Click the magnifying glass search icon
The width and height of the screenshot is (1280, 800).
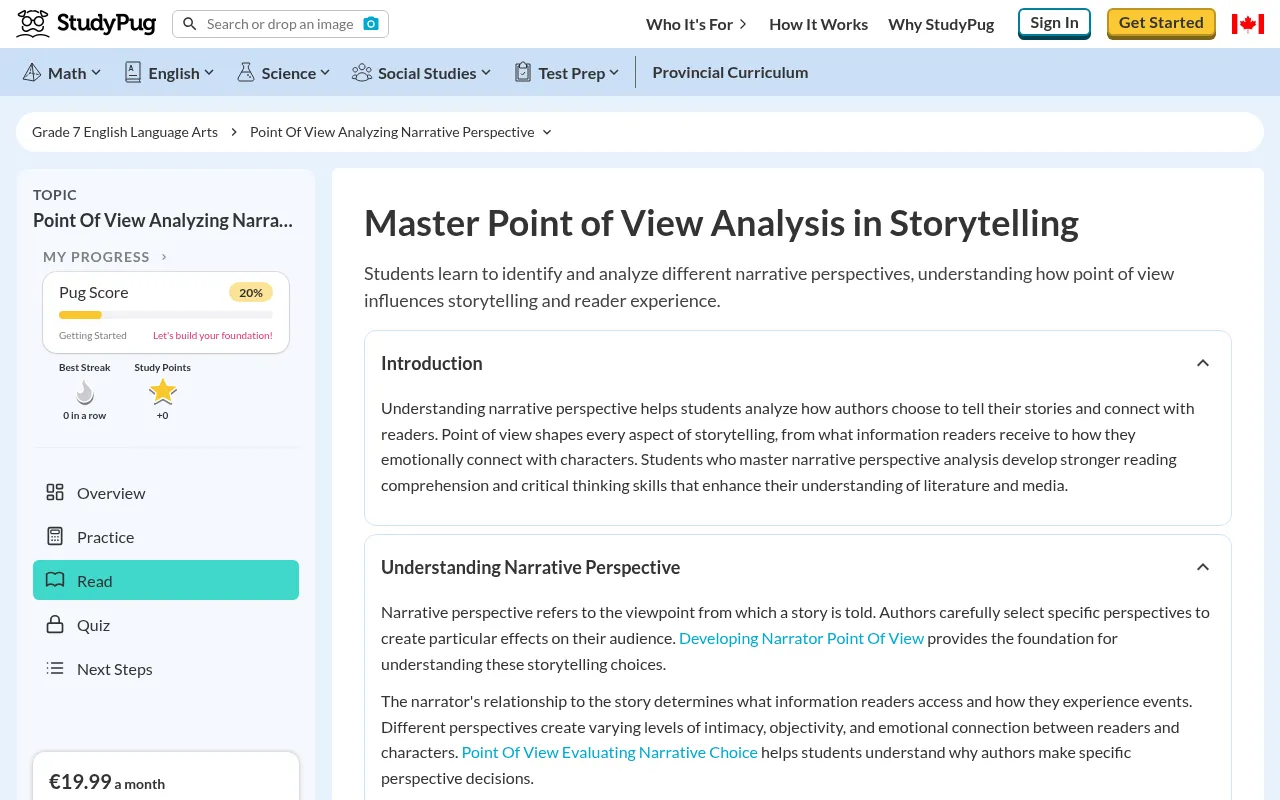[190, 24]
